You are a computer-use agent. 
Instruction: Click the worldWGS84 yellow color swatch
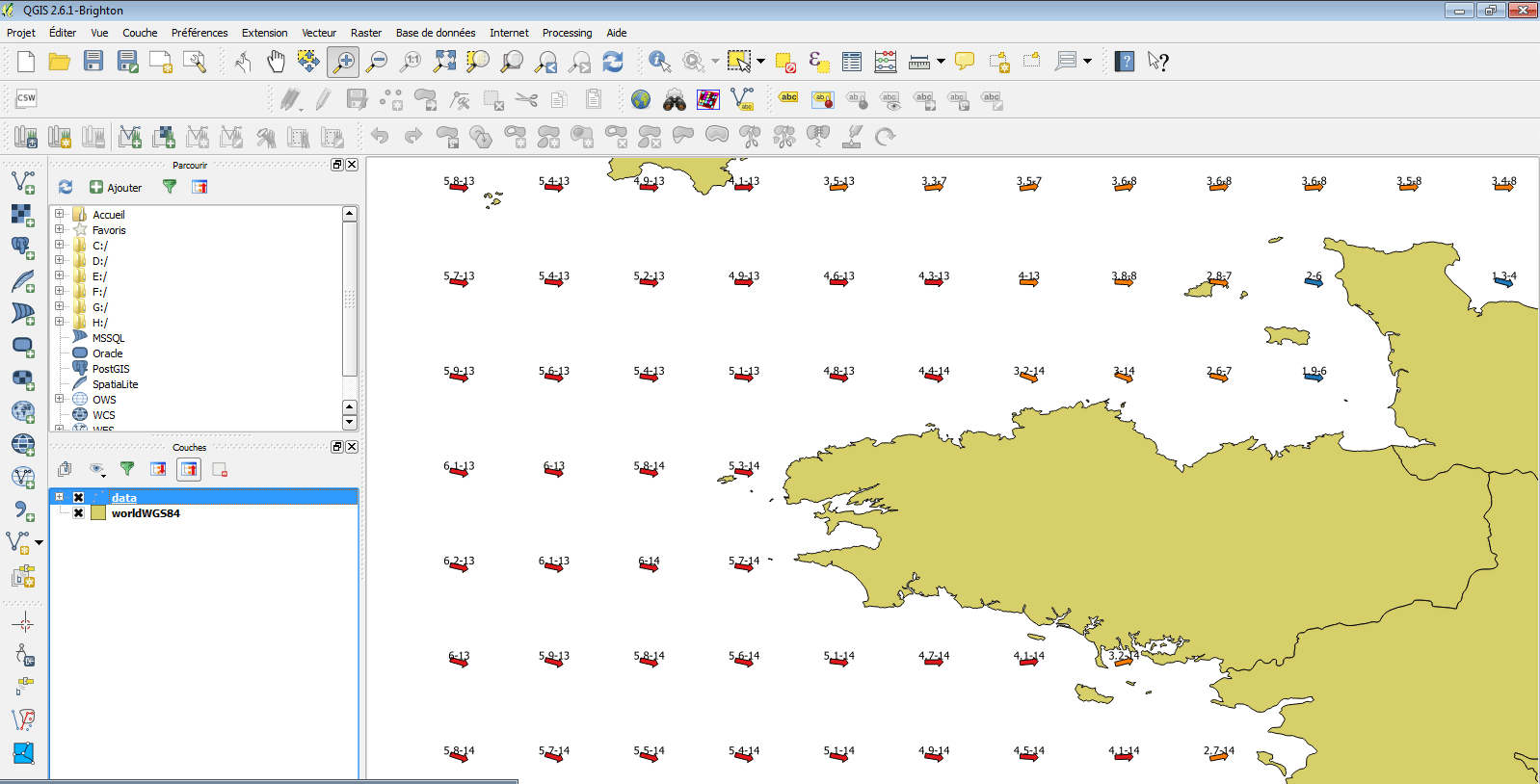pos(98,513)
